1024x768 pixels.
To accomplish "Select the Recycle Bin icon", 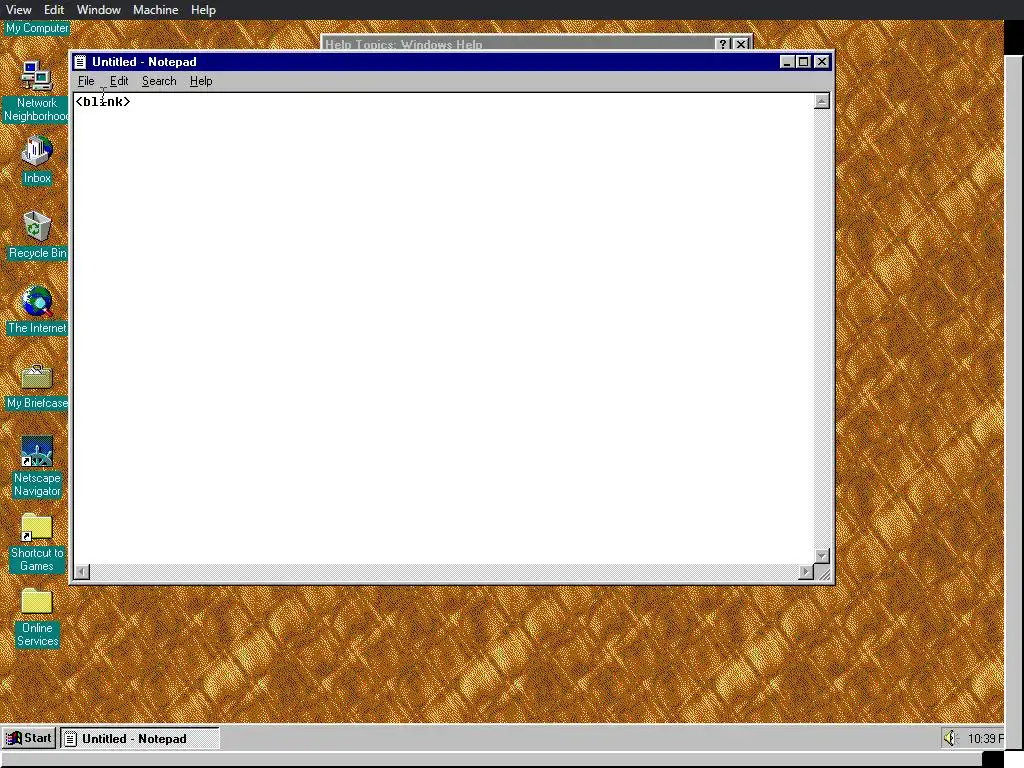I will coord(37,235).
